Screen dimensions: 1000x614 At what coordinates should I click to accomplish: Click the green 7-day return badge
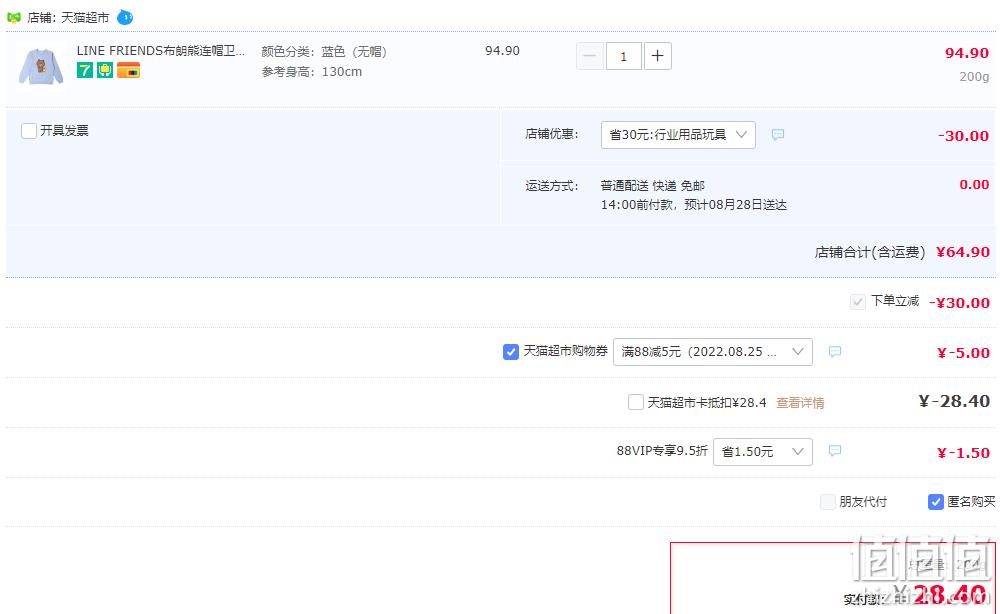(85, 70)
